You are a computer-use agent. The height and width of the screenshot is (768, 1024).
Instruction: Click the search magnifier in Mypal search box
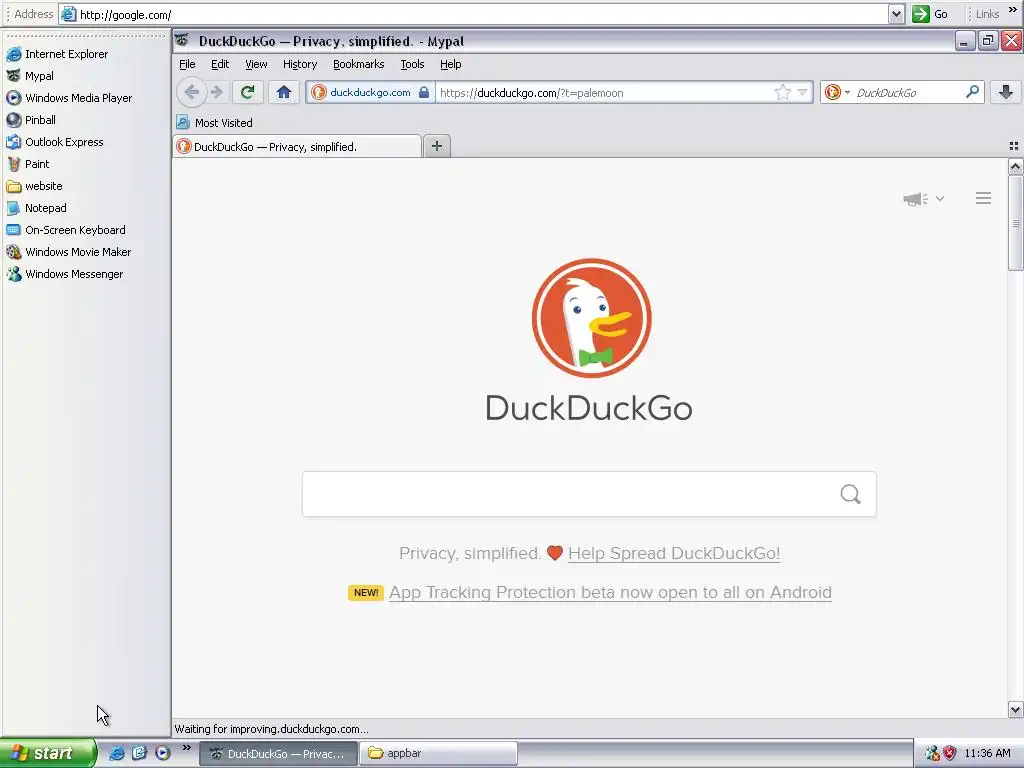pos(972,92)
